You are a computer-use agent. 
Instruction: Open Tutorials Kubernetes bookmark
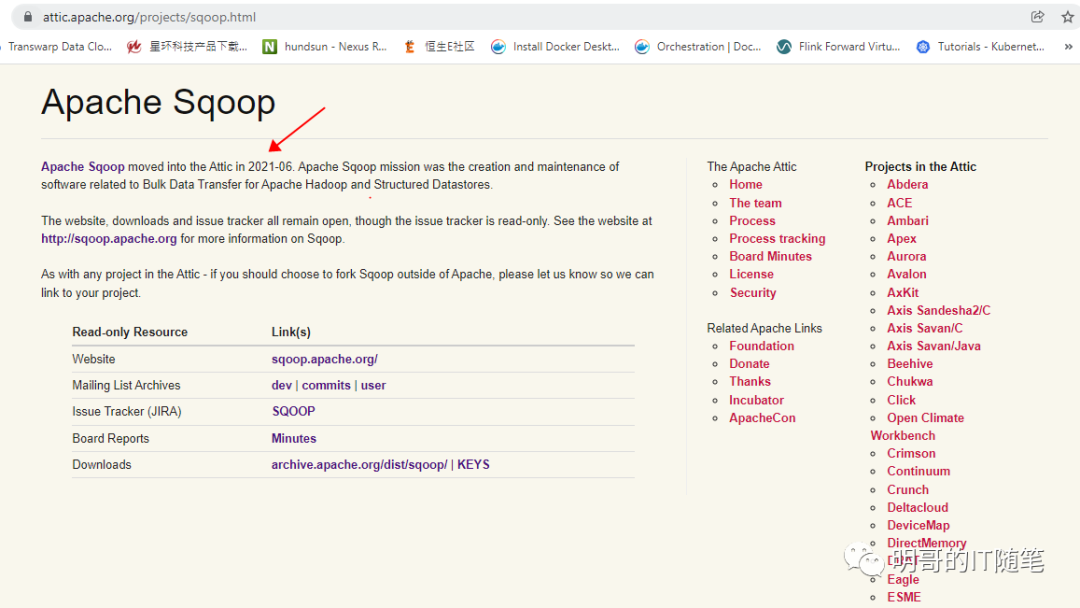(980, 47)
